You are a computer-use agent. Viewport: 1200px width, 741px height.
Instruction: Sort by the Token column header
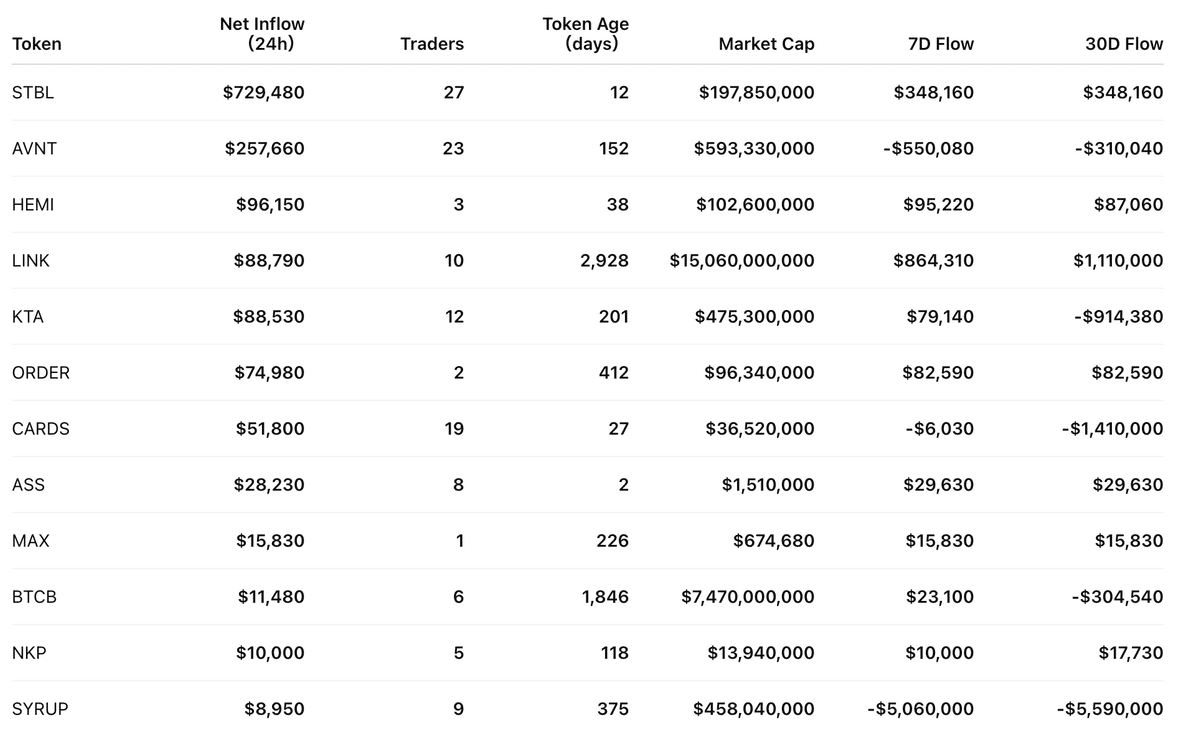(37, 44)
